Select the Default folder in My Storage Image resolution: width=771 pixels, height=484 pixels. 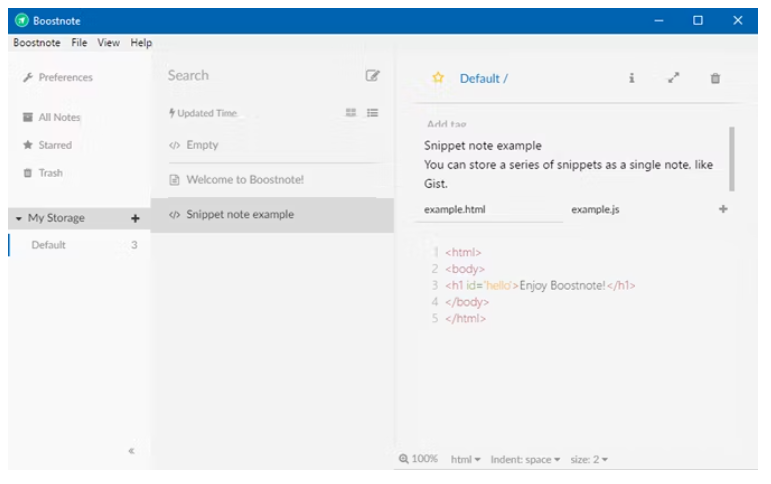coord(79,245)
